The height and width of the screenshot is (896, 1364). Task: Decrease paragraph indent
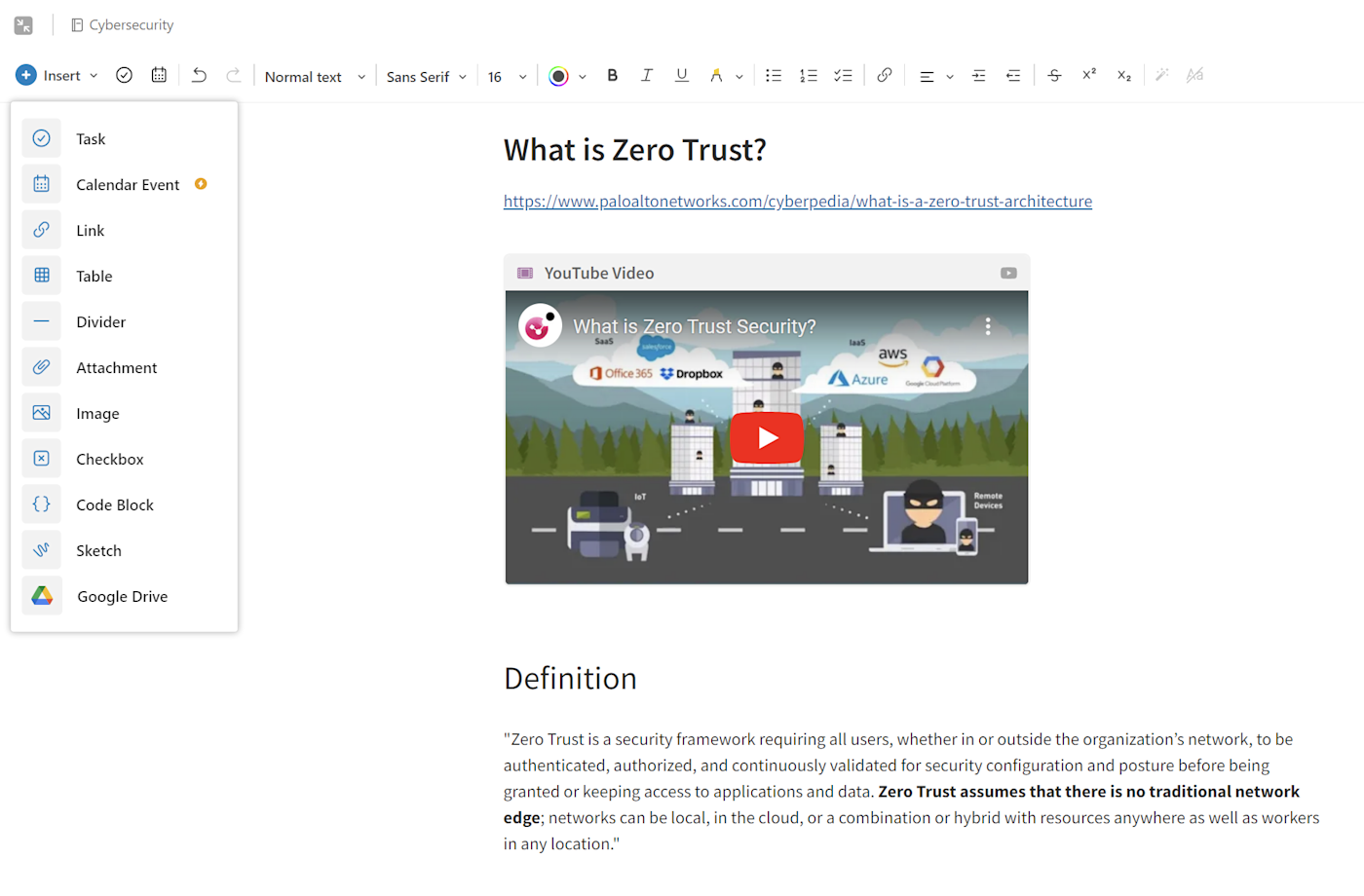pyautogui.click(x=1014, y=75)
